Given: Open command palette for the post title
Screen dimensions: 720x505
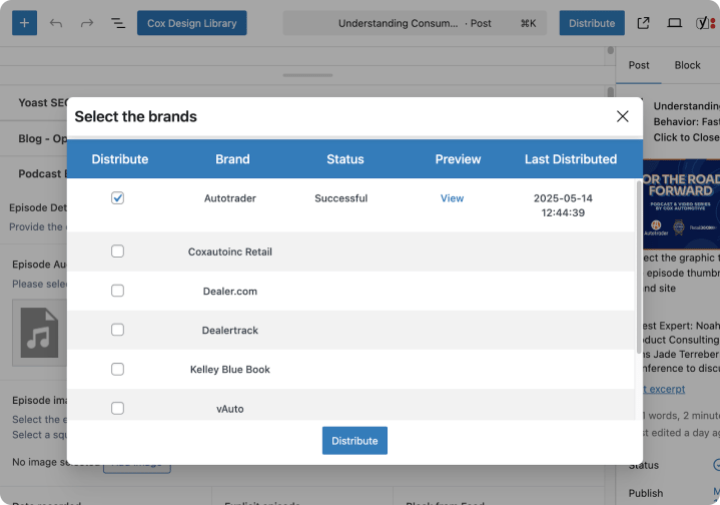Looking at the screenshot, I should [415, 23].
